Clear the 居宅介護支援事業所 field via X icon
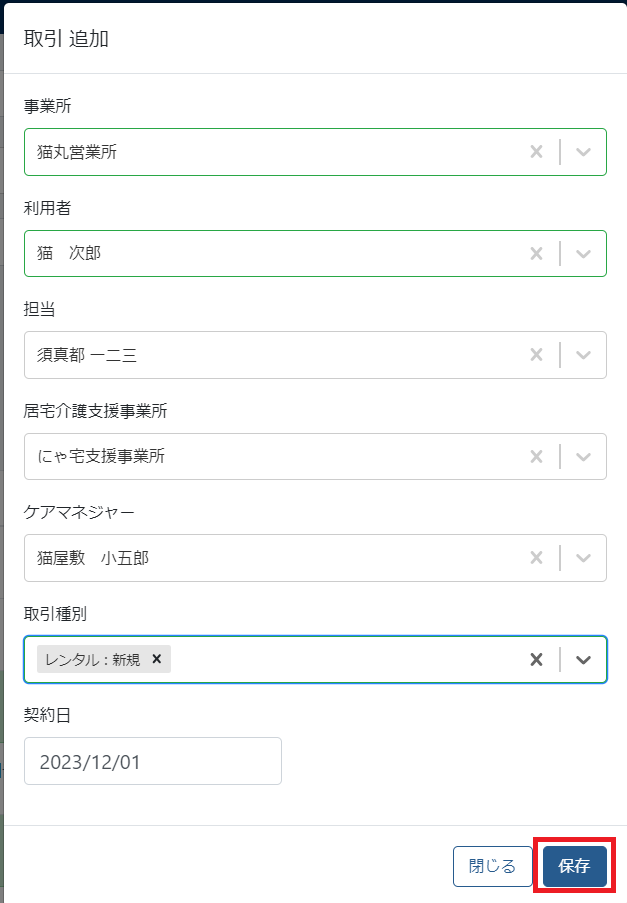 [536, 456]
